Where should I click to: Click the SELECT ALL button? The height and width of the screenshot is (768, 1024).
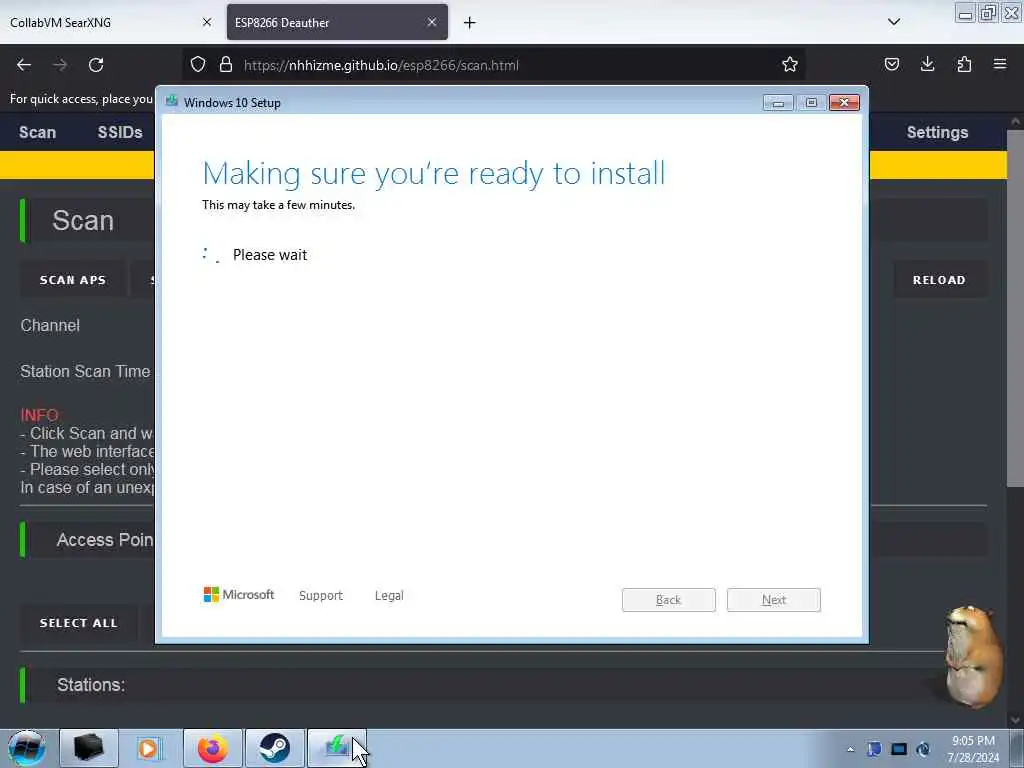click(x=78, y=623)
